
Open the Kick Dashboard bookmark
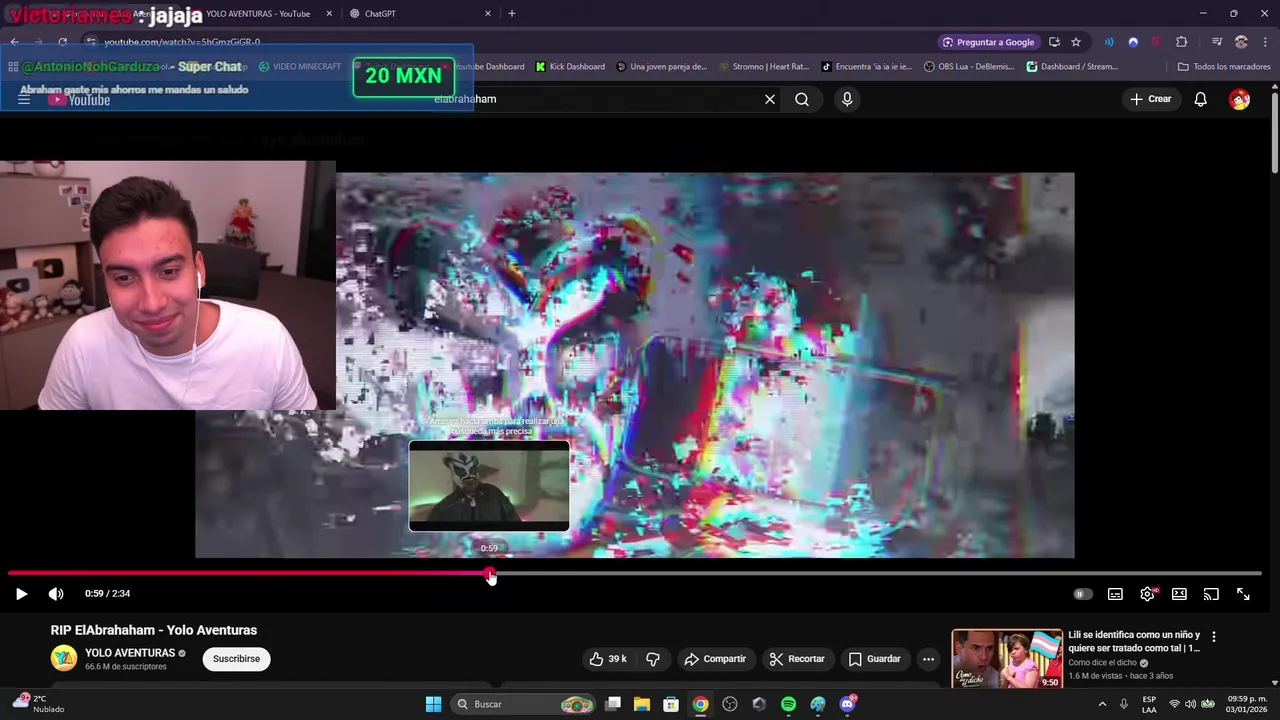[570, 67]
